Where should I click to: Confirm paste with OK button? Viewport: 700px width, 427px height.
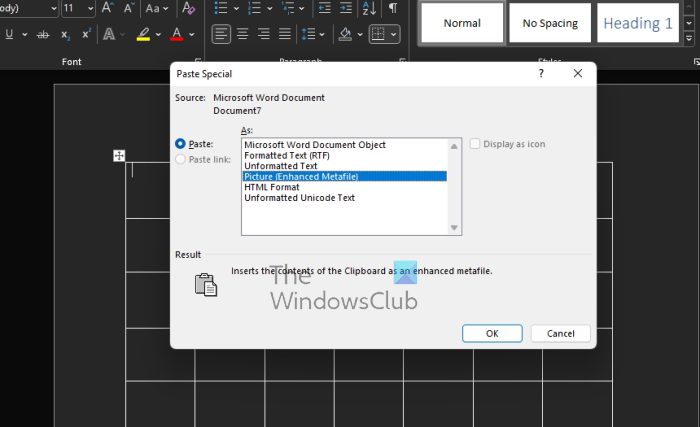(492, 333)
